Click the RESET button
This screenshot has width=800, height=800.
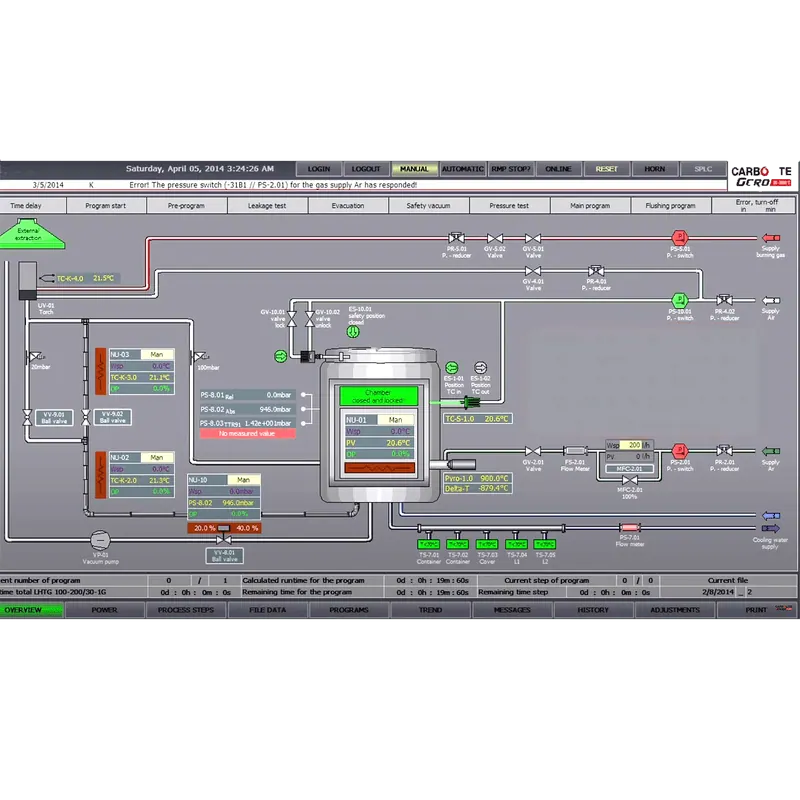607,169
